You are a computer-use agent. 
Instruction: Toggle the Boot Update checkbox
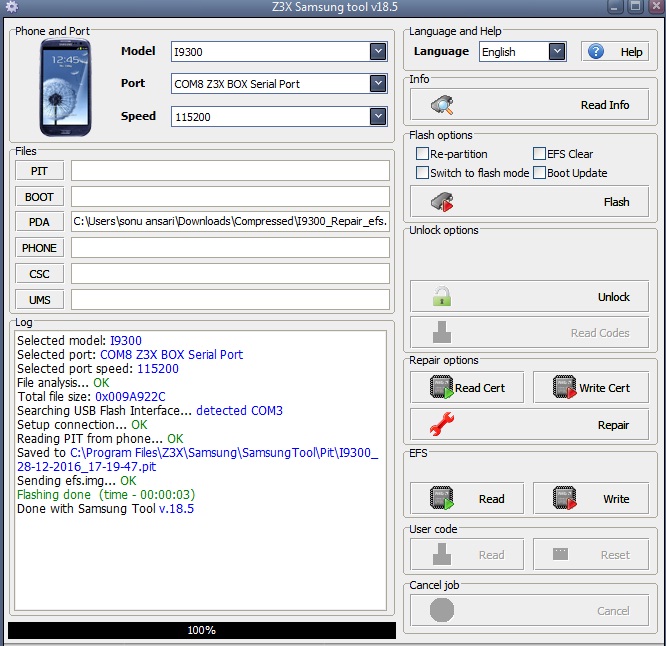pyautogui.click(x=539, y=172)
